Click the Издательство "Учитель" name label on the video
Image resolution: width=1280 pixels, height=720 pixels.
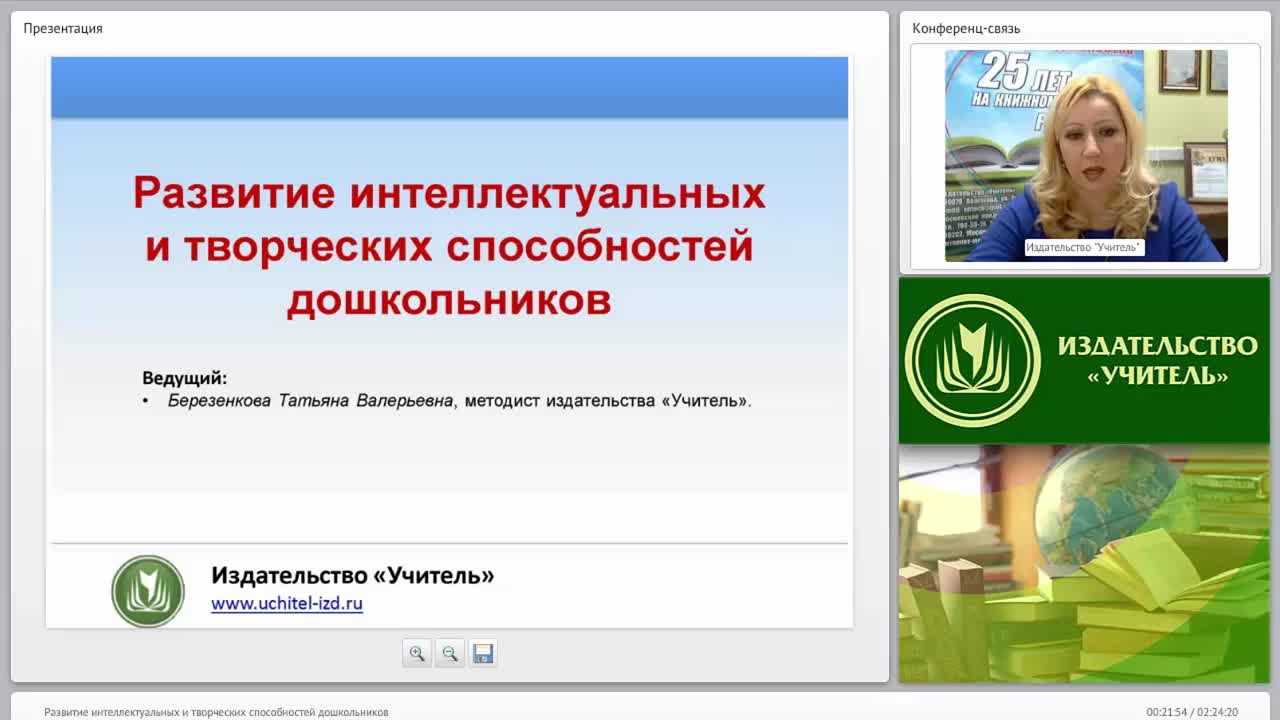[1084, 247]
